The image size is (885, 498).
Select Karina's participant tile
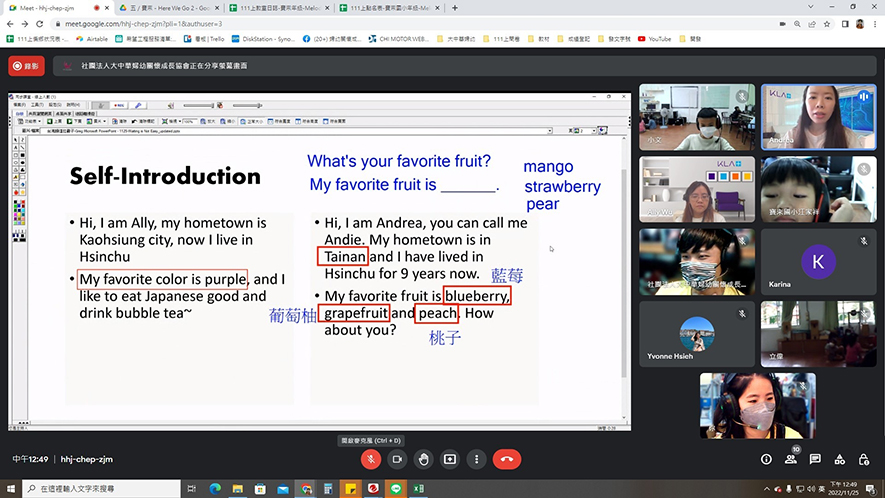click(x=817, y=263)
